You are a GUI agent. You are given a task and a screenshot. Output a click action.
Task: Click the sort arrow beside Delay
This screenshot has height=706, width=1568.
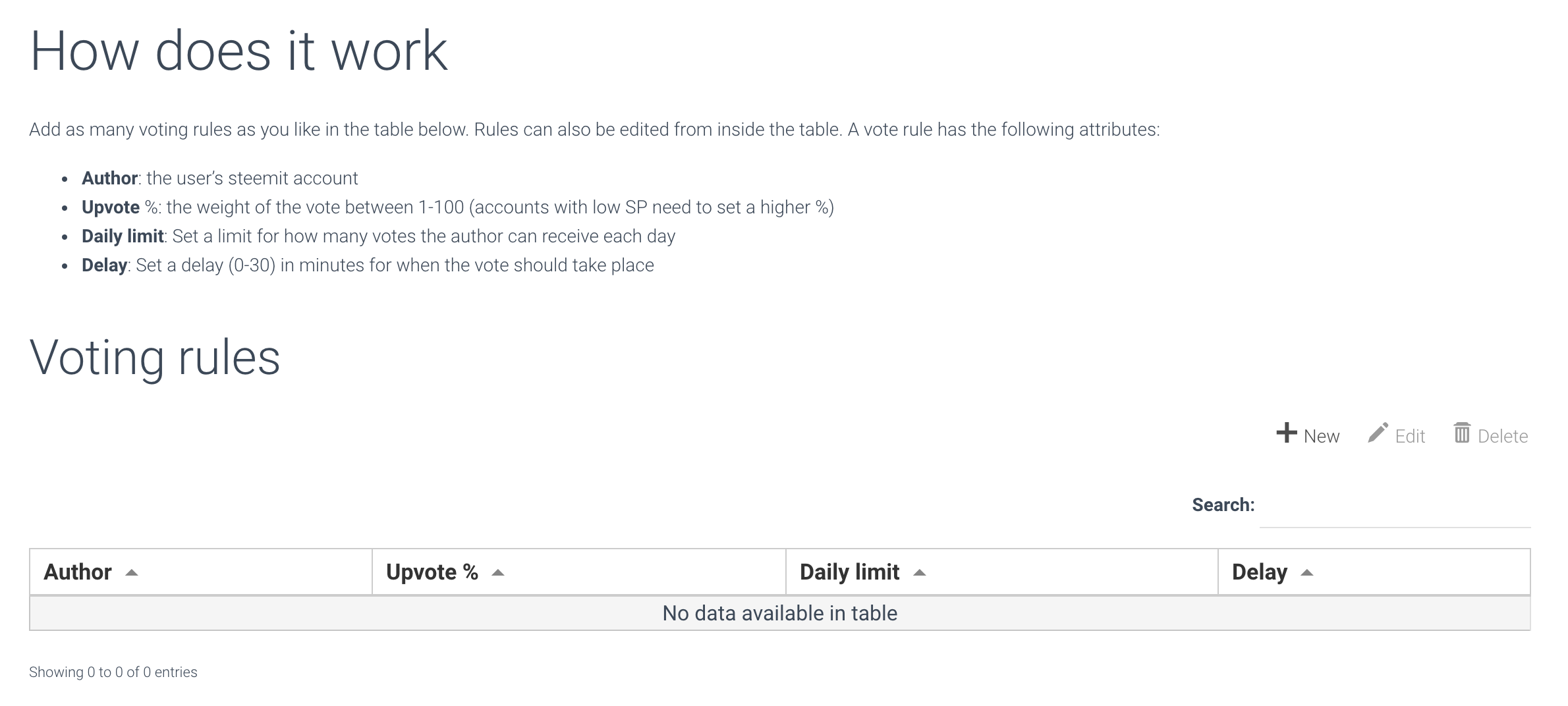pos(1307,572)
